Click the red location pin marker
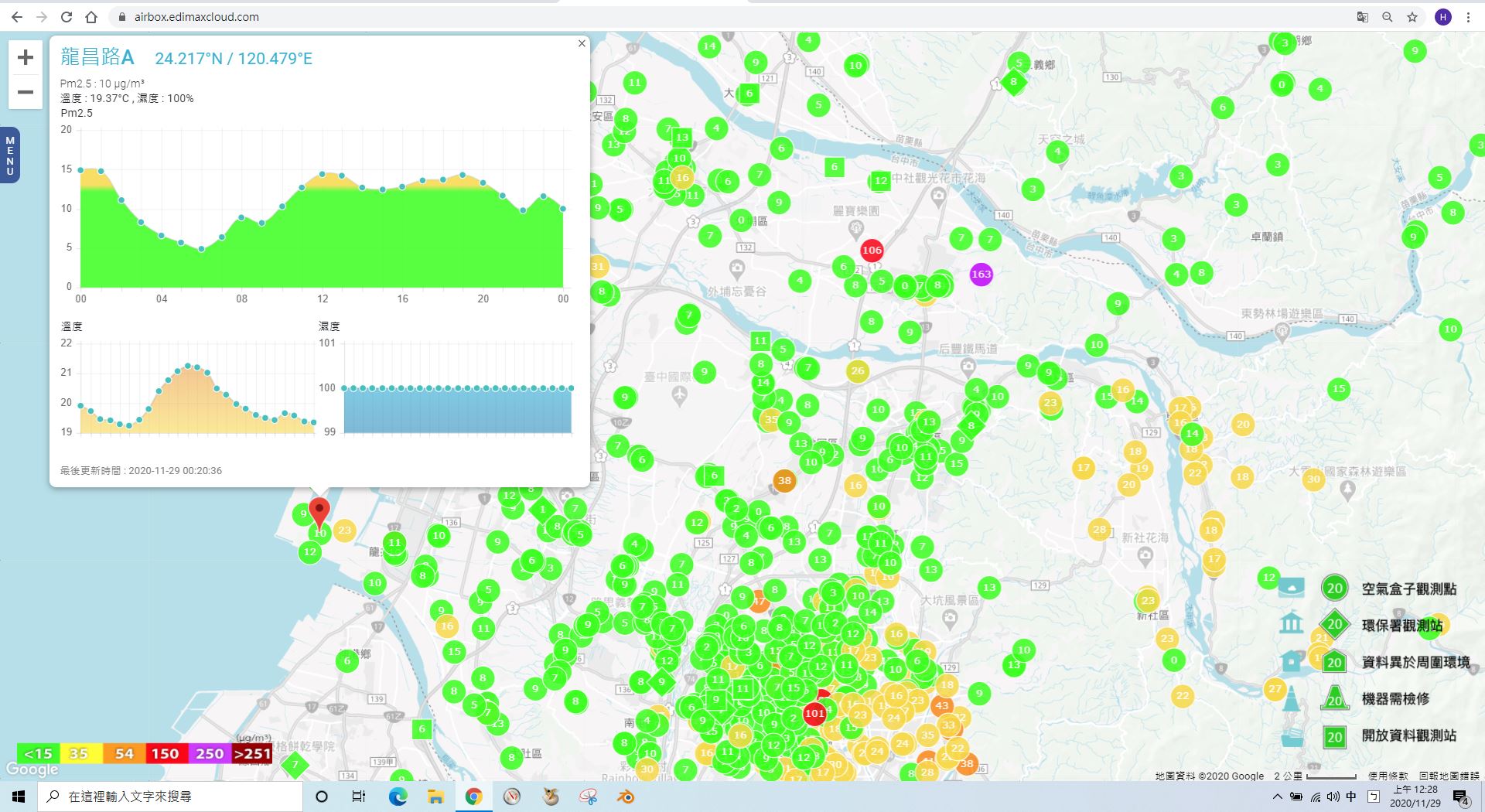This screenshot has height=812, width=1485. coord(319,513)
